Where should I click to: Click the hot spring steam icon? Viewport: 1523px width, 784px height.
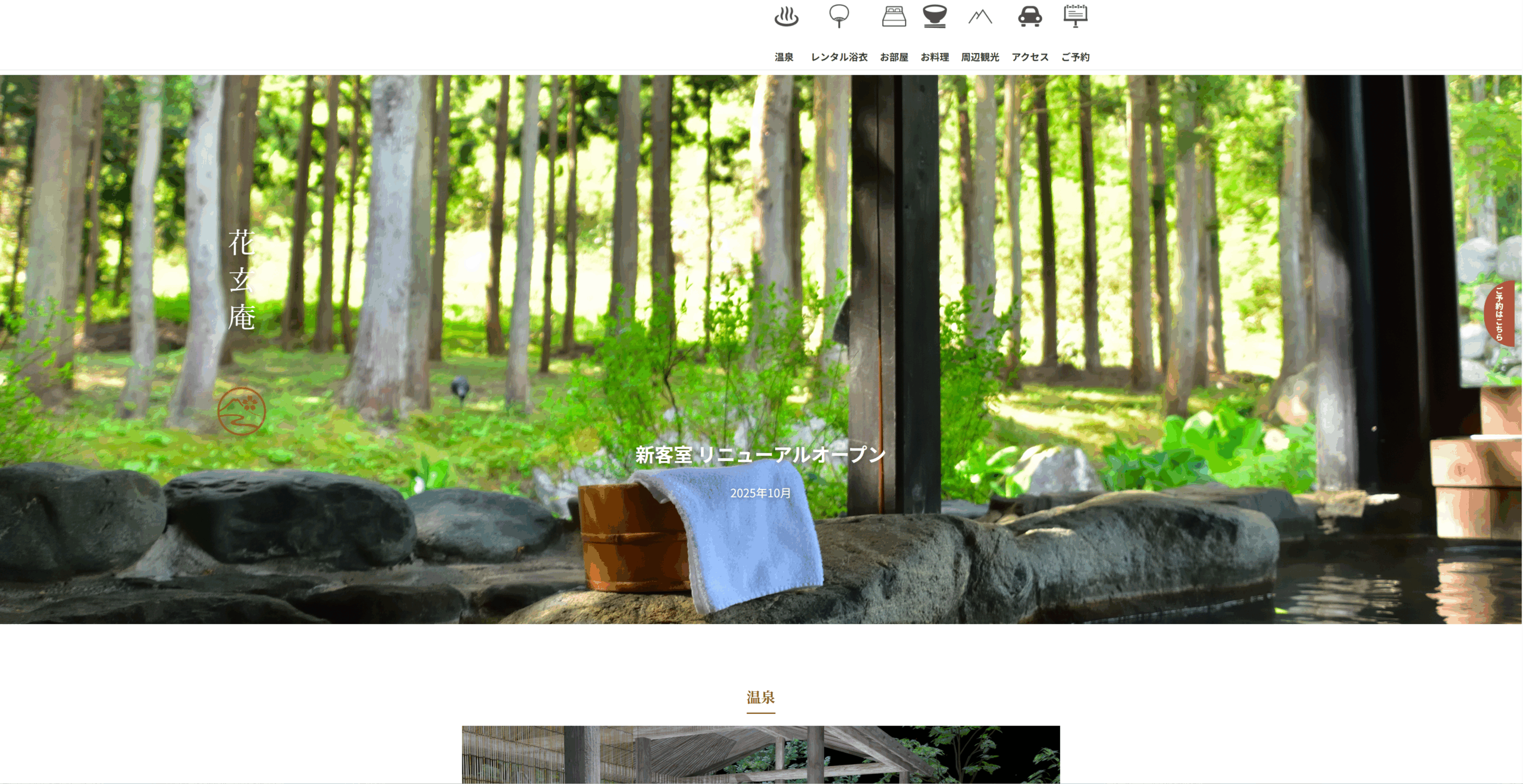[x=786, y=17]
